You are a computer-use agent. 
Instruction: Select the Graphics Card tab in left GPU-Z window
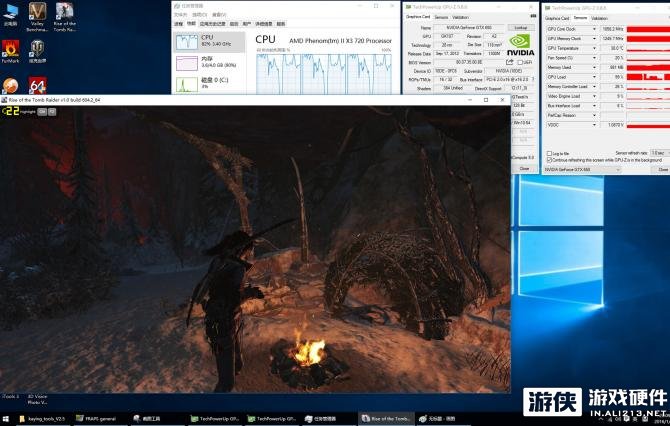point(417,17)
